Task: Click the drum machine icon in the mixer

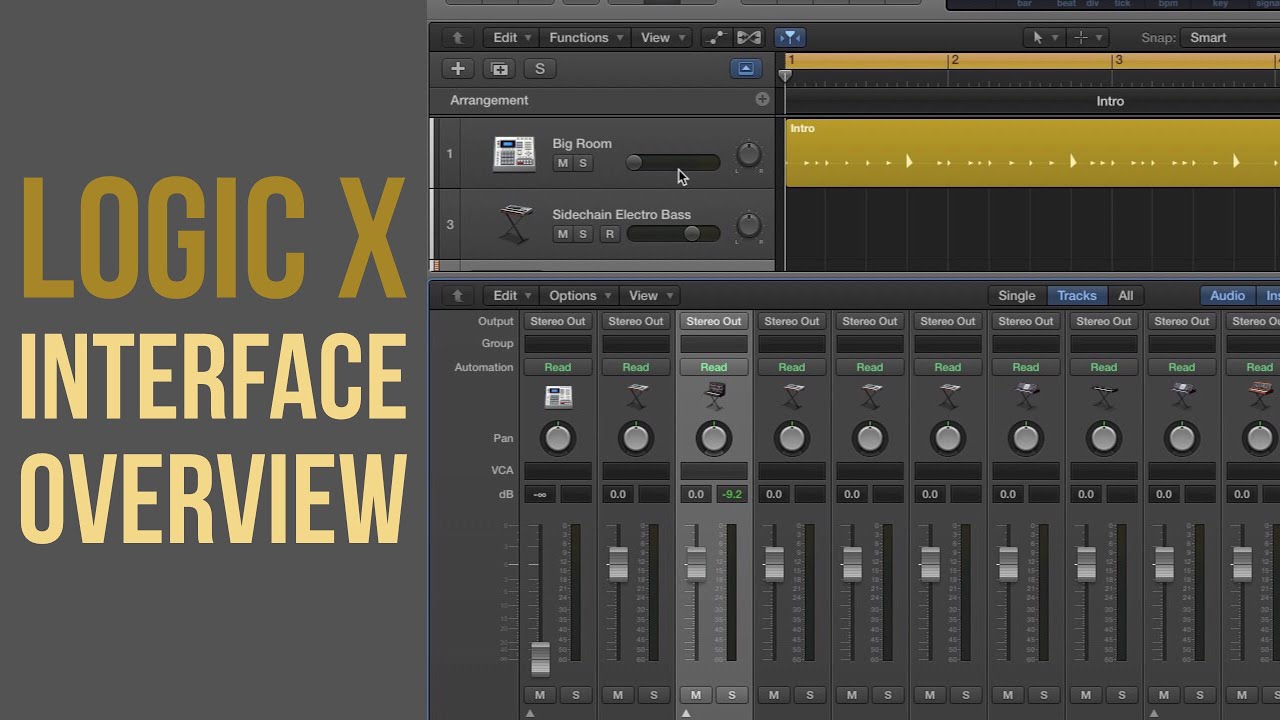Action: [x=558, y=397]
